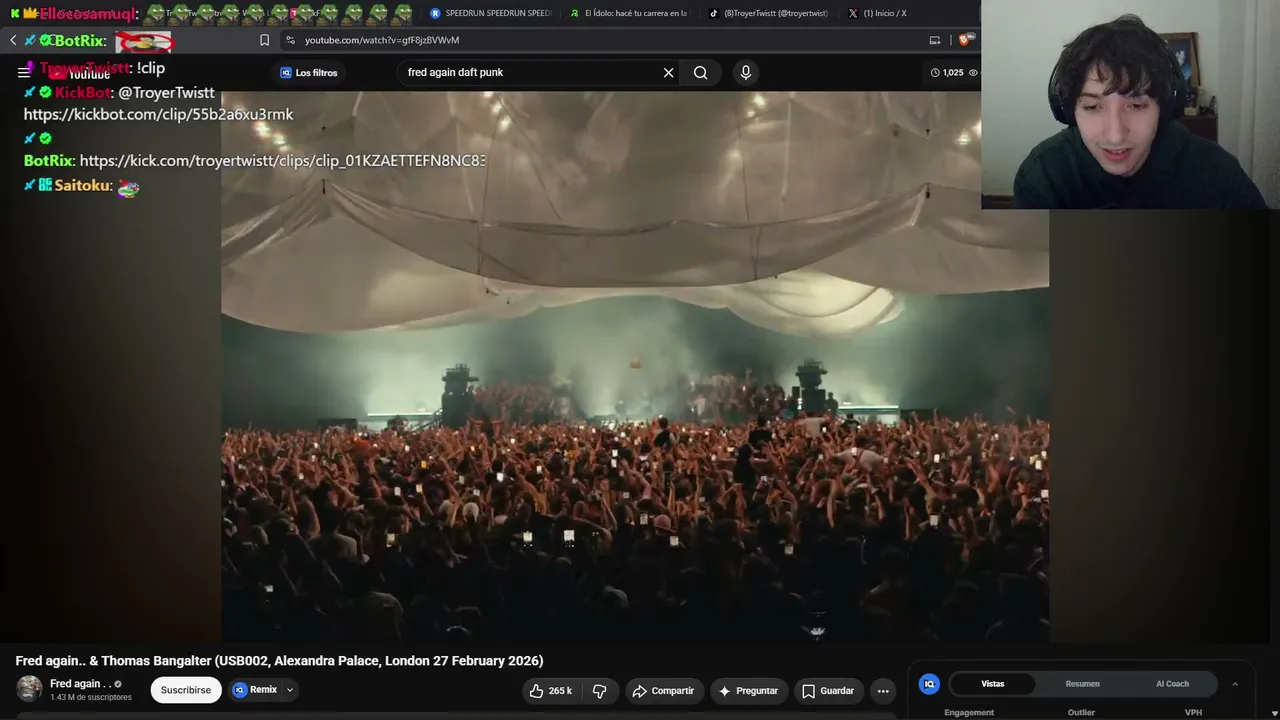
Task: Open the cast/screen icon in the browser toolbar
Action: 935,40
